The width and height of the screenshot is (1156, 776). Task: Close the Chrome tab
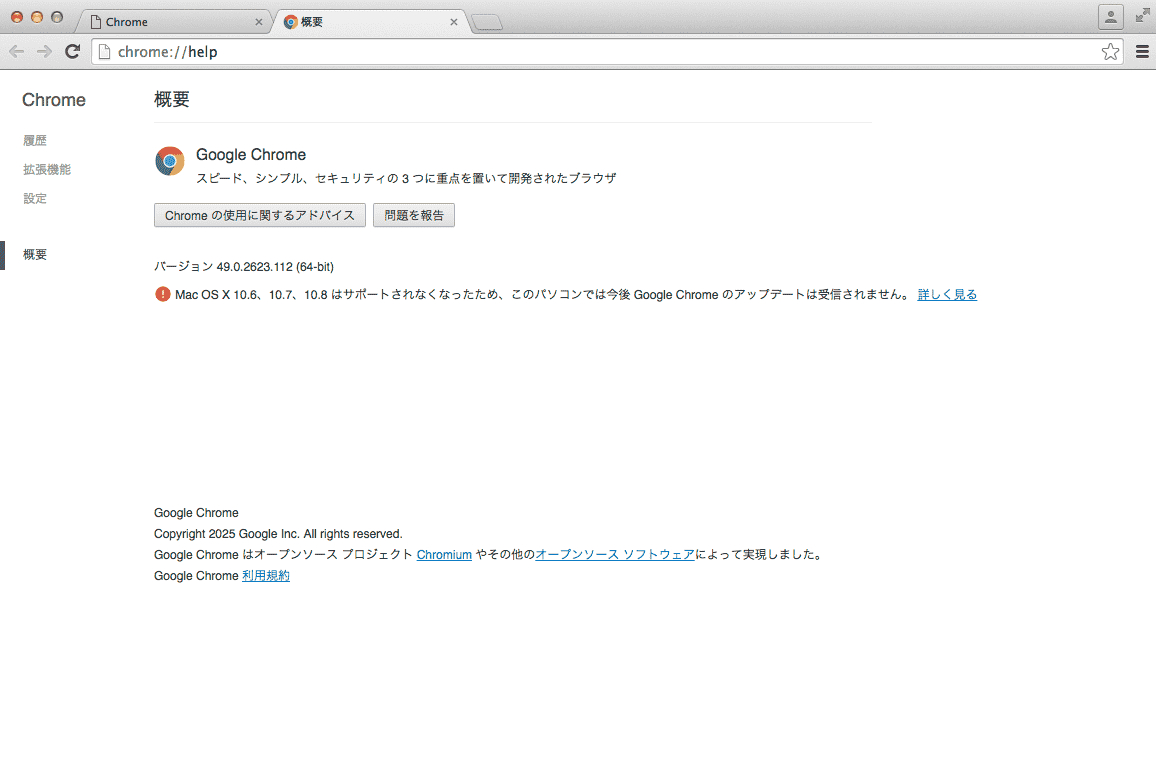tap(259, 22)
